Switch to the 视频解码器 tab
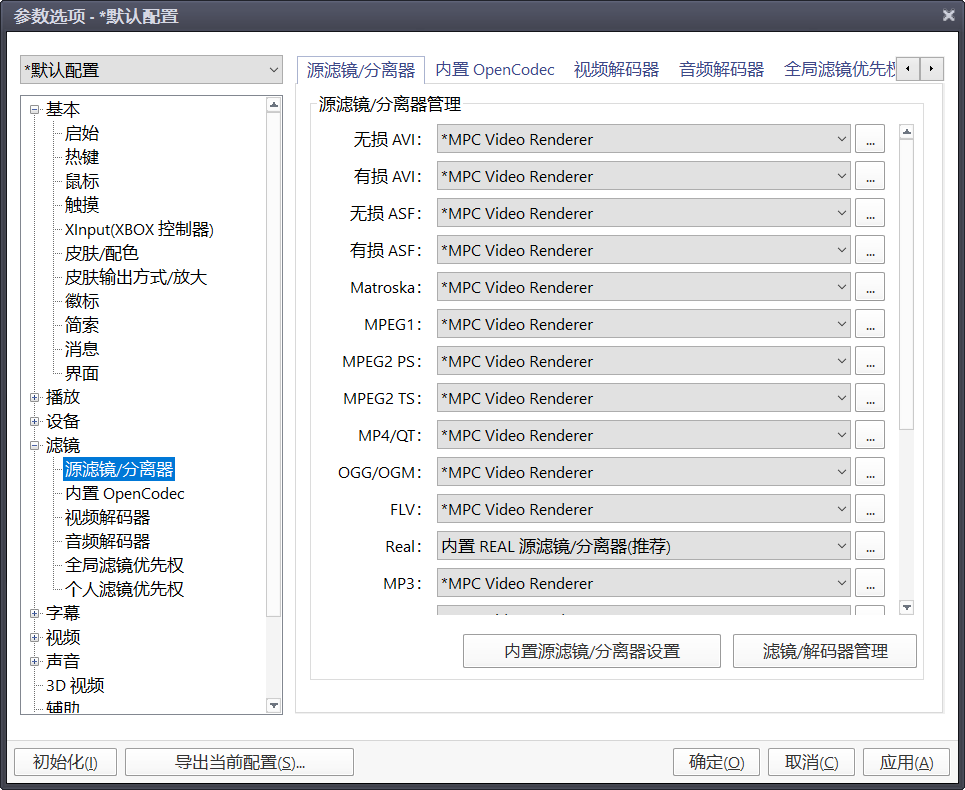The width and height of the screenshot is (965, 790). [616, 70]
